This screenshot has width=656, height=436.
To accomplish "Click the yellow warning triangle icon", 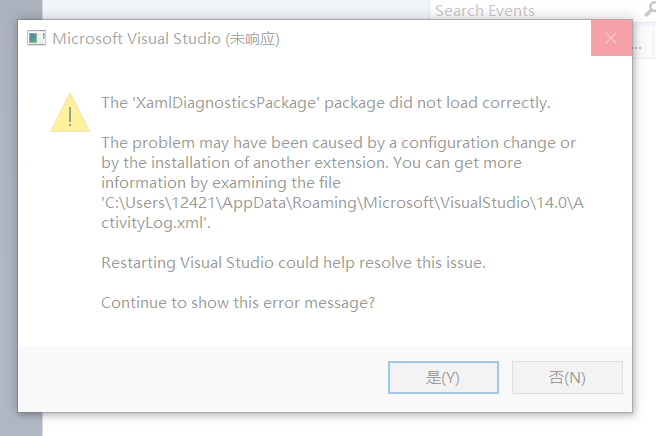I will tap(70, 112).
